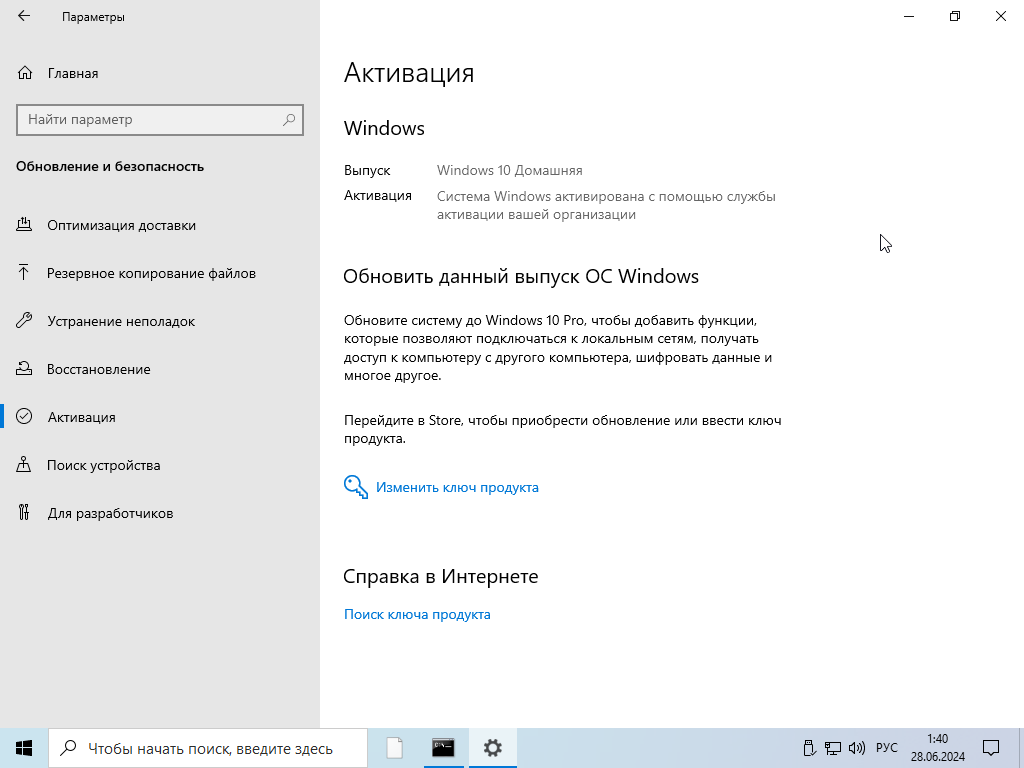Select Активация in the sidebar

coord(81,417)
